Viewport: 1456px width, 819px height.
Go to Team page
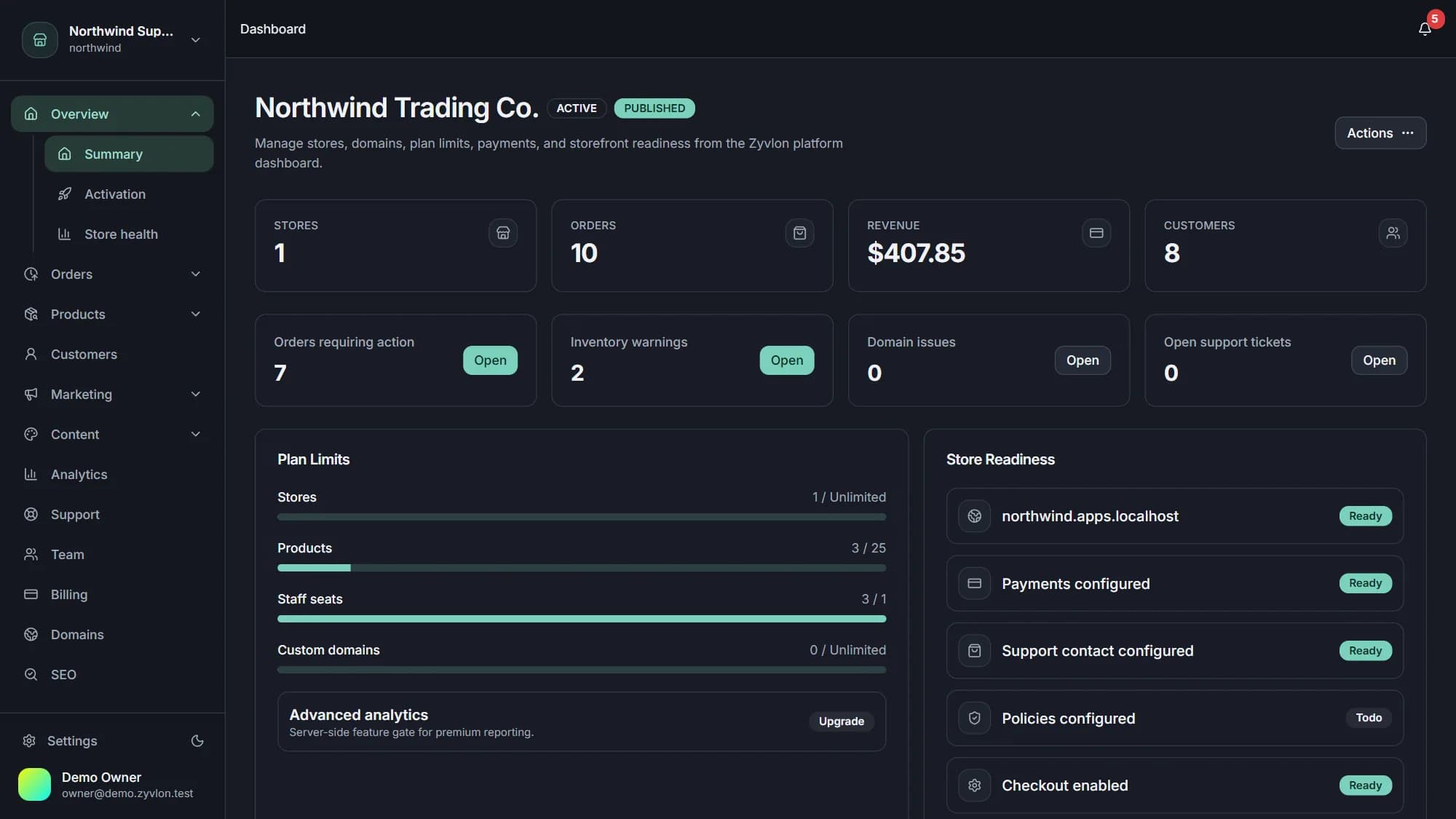pyautogui.click(x=112, y=554)
